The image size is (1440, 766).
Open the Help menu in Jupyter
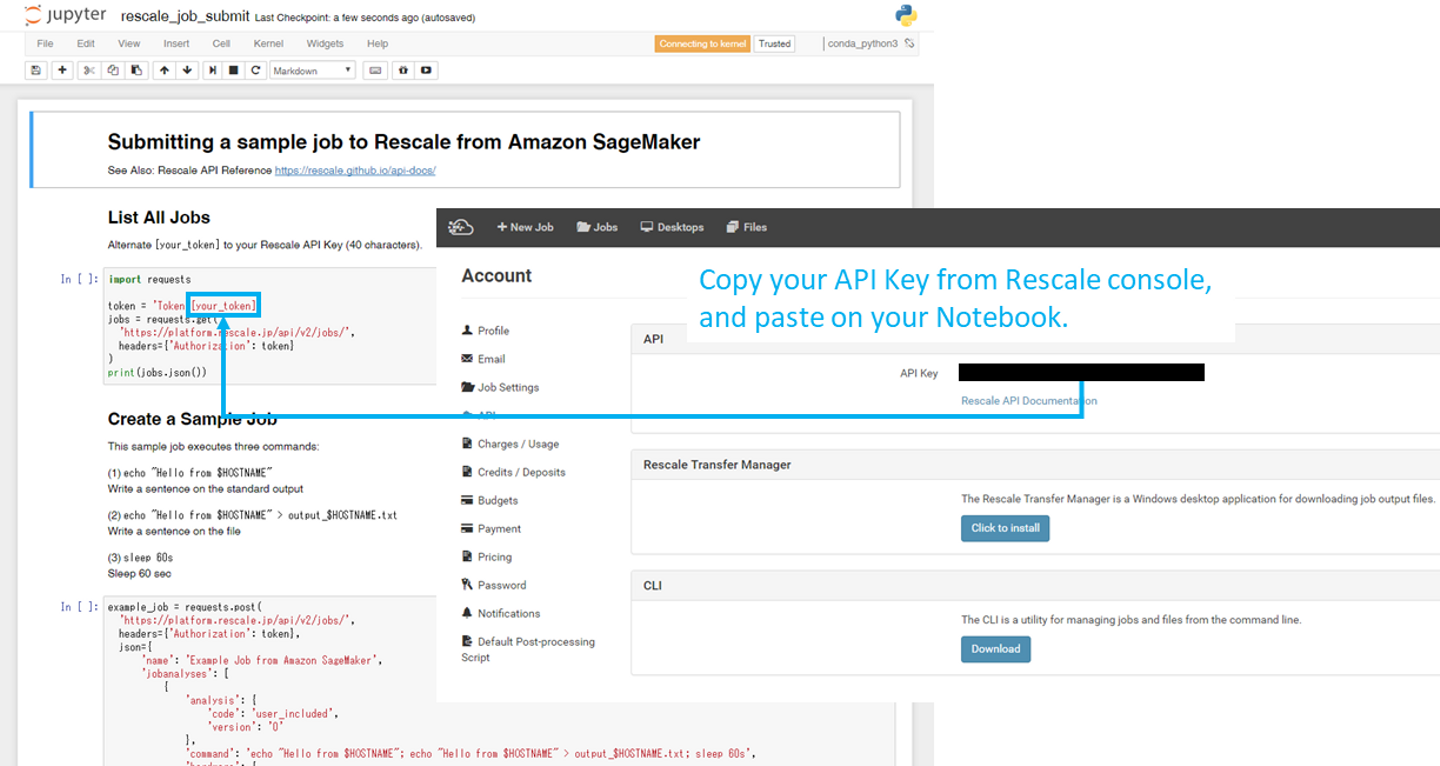[377, 44]
